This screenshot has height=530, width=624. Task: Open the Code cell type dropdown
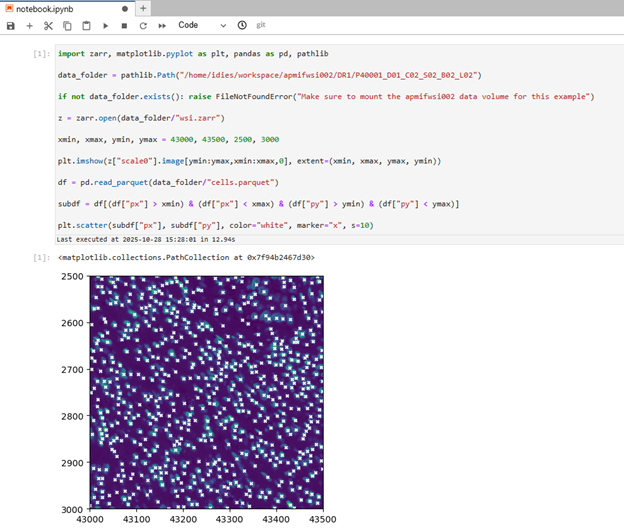point(200,24)
